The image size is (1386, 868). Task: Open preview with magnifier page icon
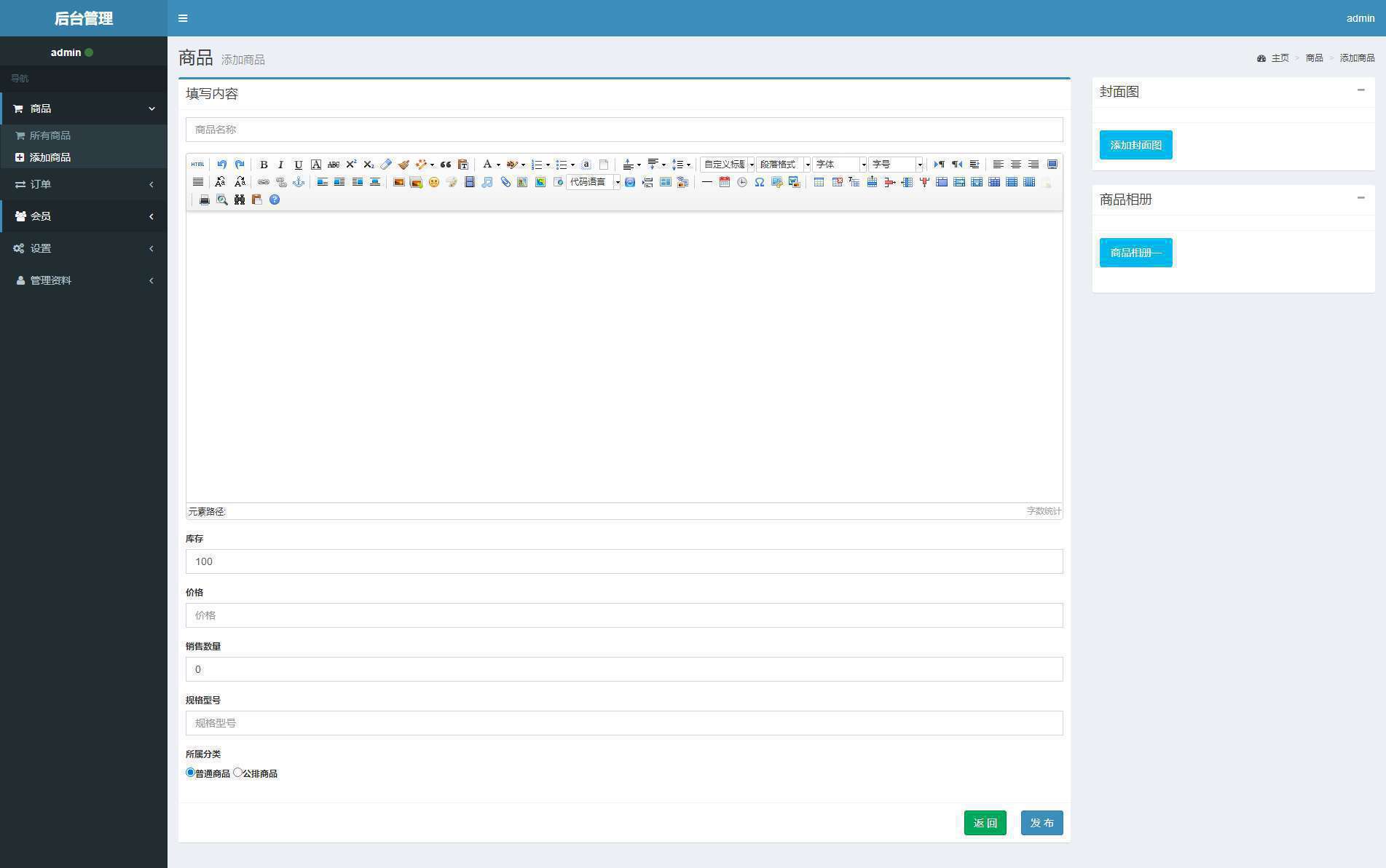(222, 200)
